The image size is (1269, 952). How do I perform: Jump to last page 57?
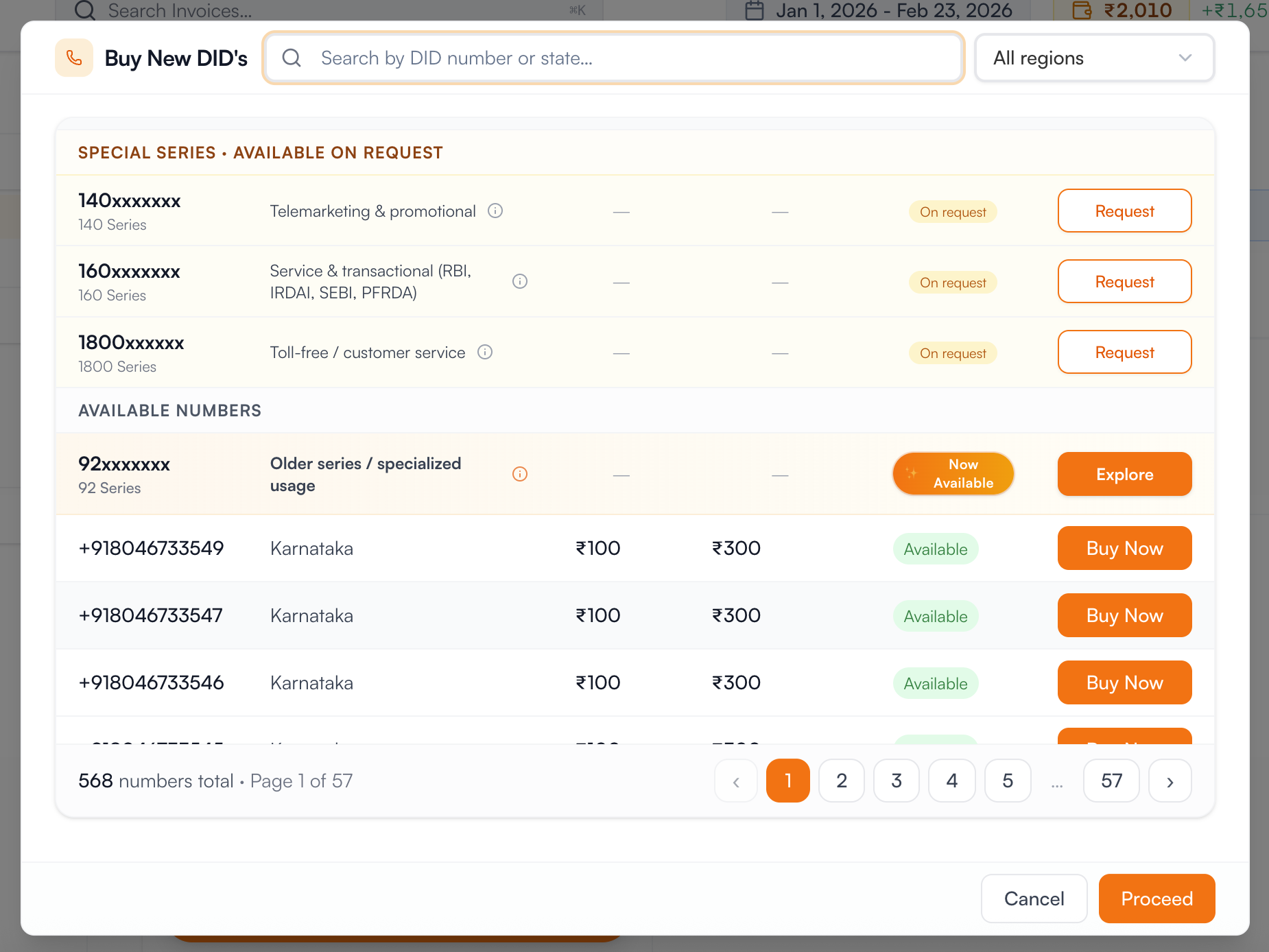point(1111,781)
